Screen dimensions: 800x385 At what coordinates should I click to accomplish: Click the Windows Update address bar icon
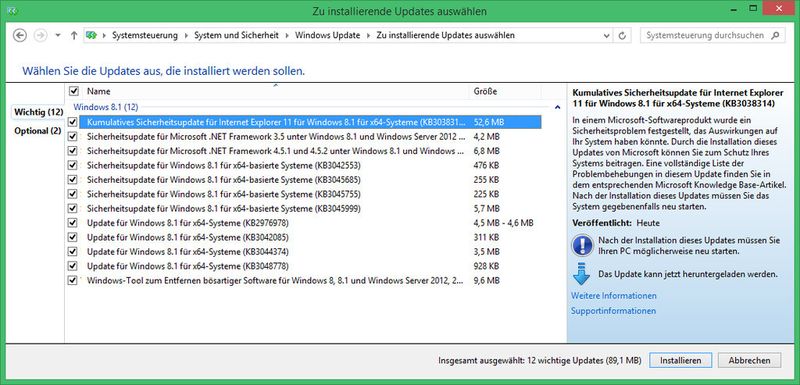point(91,36)
